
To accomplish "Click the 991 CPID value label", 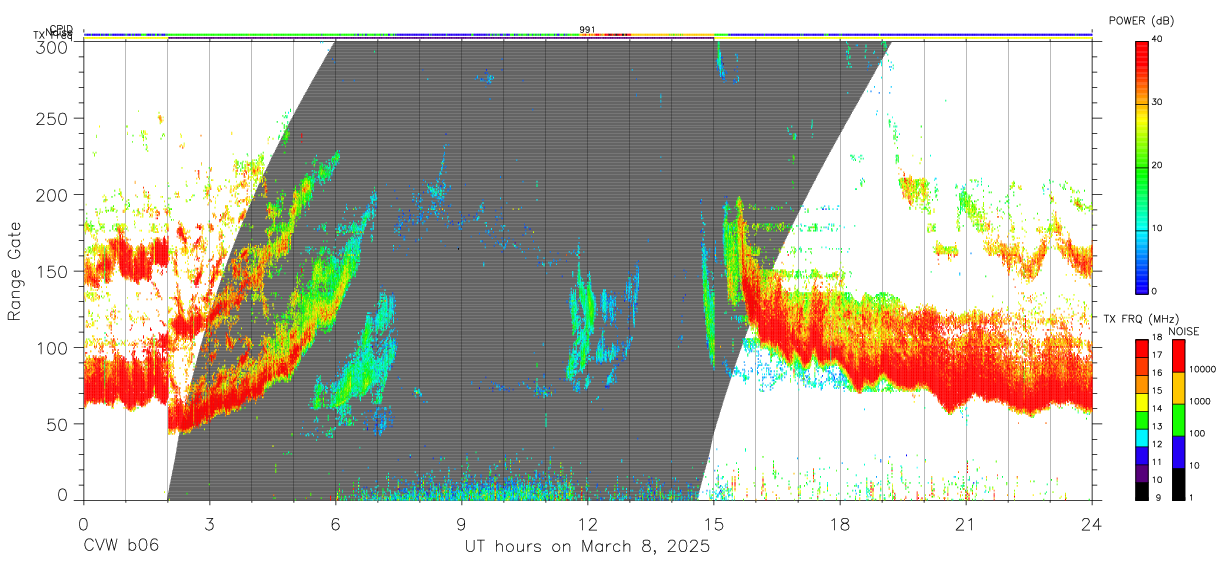I will point(587,29).
